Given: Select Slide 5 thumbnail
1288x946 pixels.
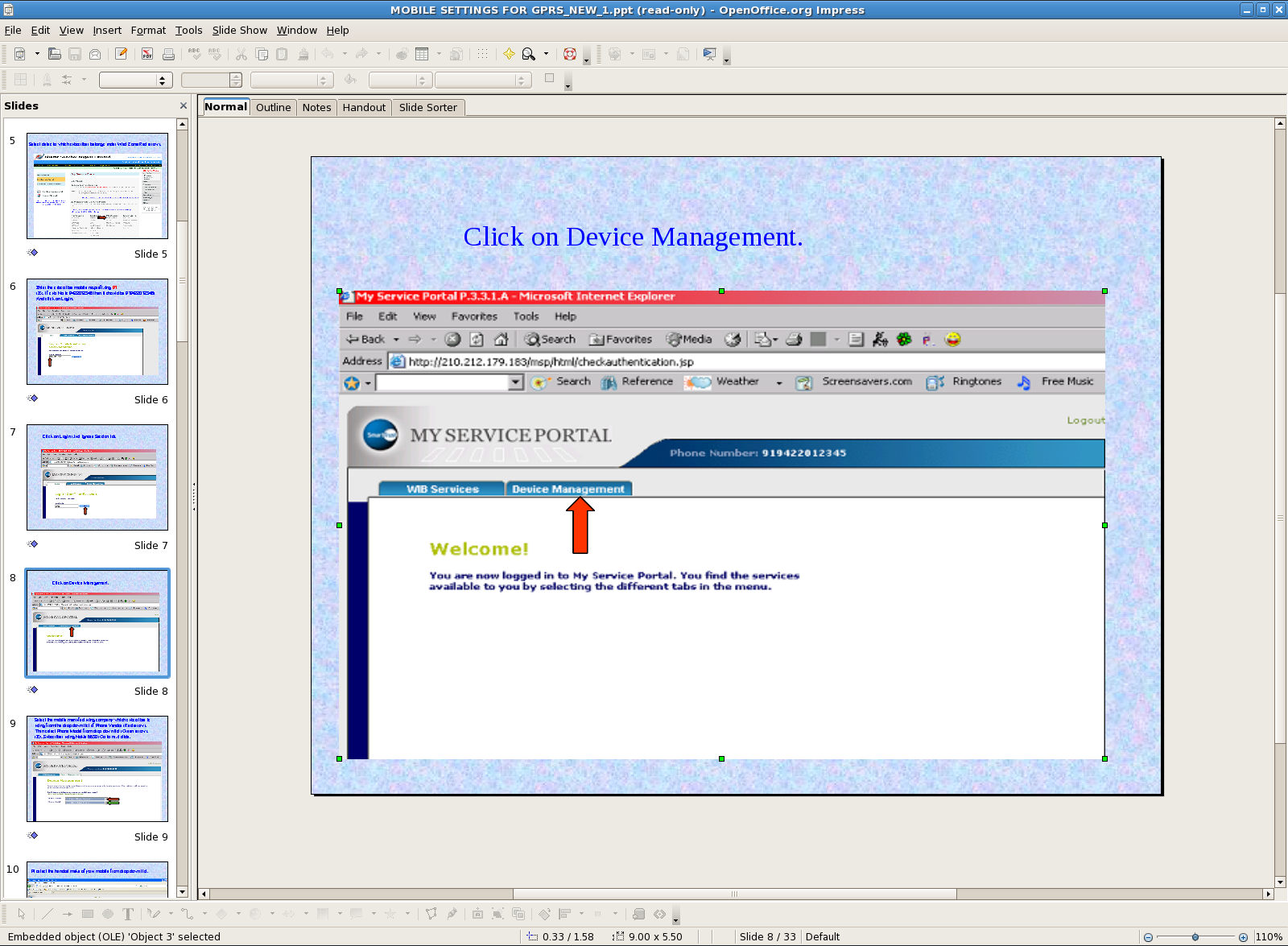Looking at the screenshot, I should pos(97,186).
